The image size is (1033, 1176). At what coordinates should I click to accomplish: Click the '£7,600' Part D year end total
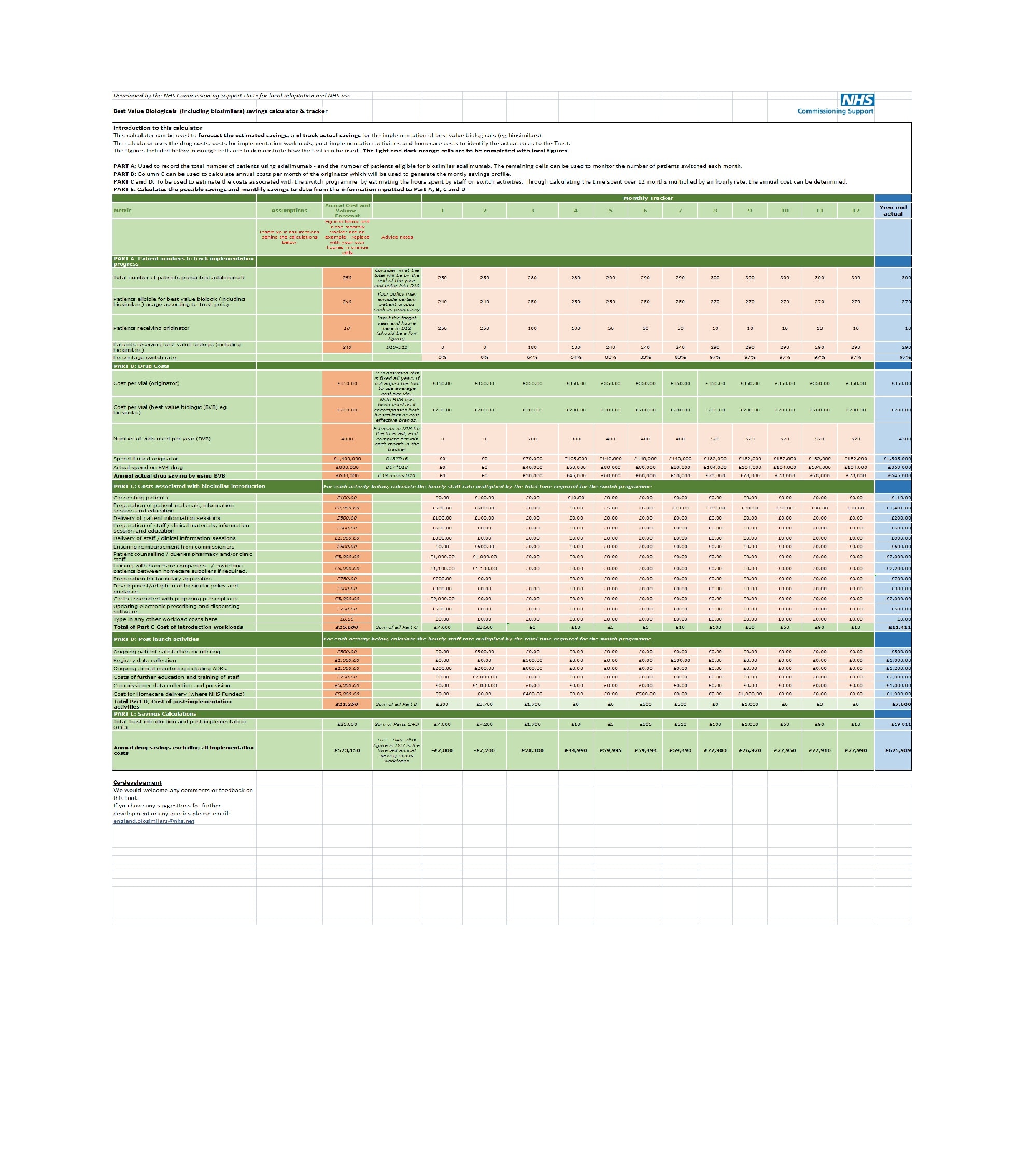[x=893, y=704]
